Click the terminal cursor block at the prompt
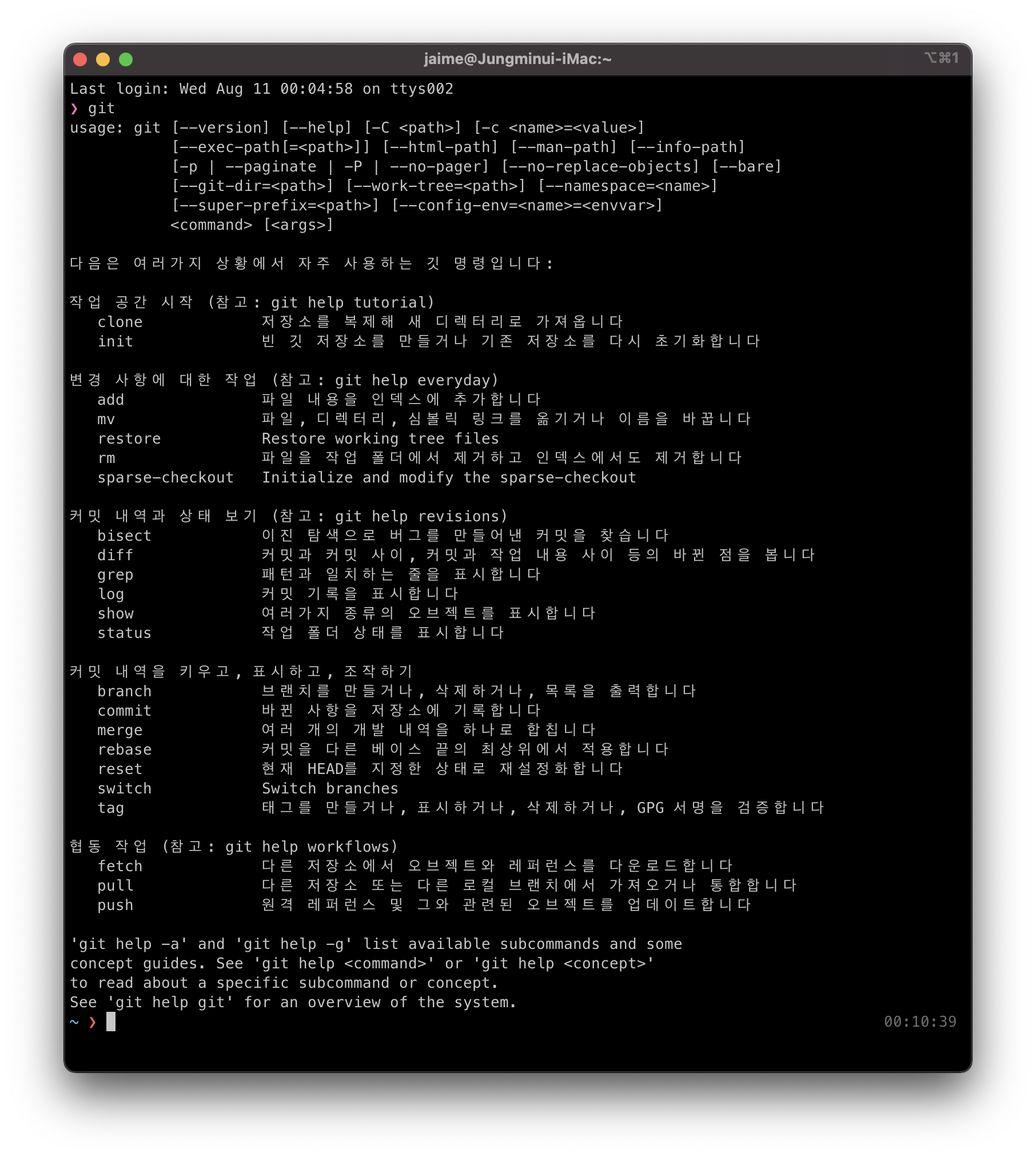This screenshot has height=1157, width=1036. point(111,1022)
